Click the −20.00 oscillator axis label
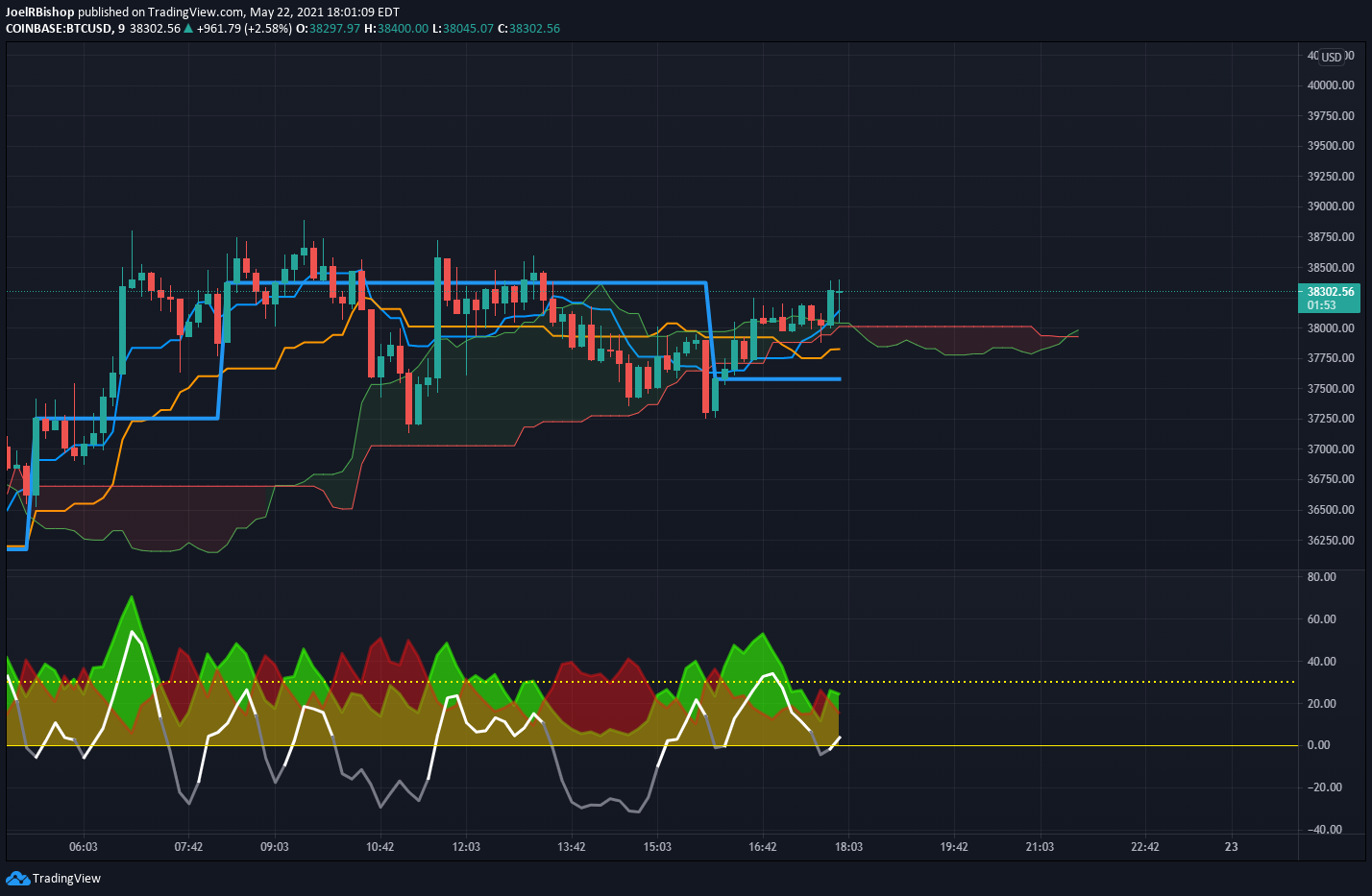 [x=1325, y=787]
